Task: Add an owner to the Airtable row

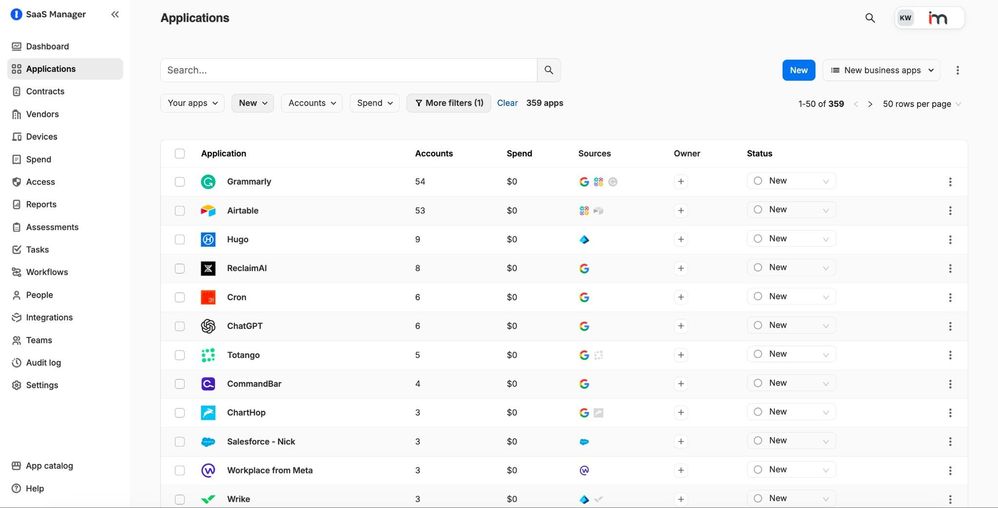Action: click(681, 211)
